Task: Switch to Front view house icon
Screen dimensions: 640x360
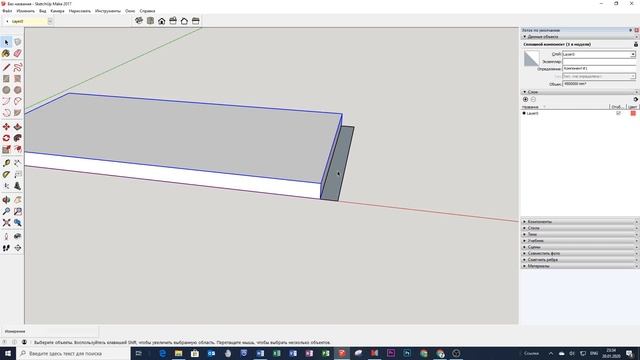Action: coord(162,21)
